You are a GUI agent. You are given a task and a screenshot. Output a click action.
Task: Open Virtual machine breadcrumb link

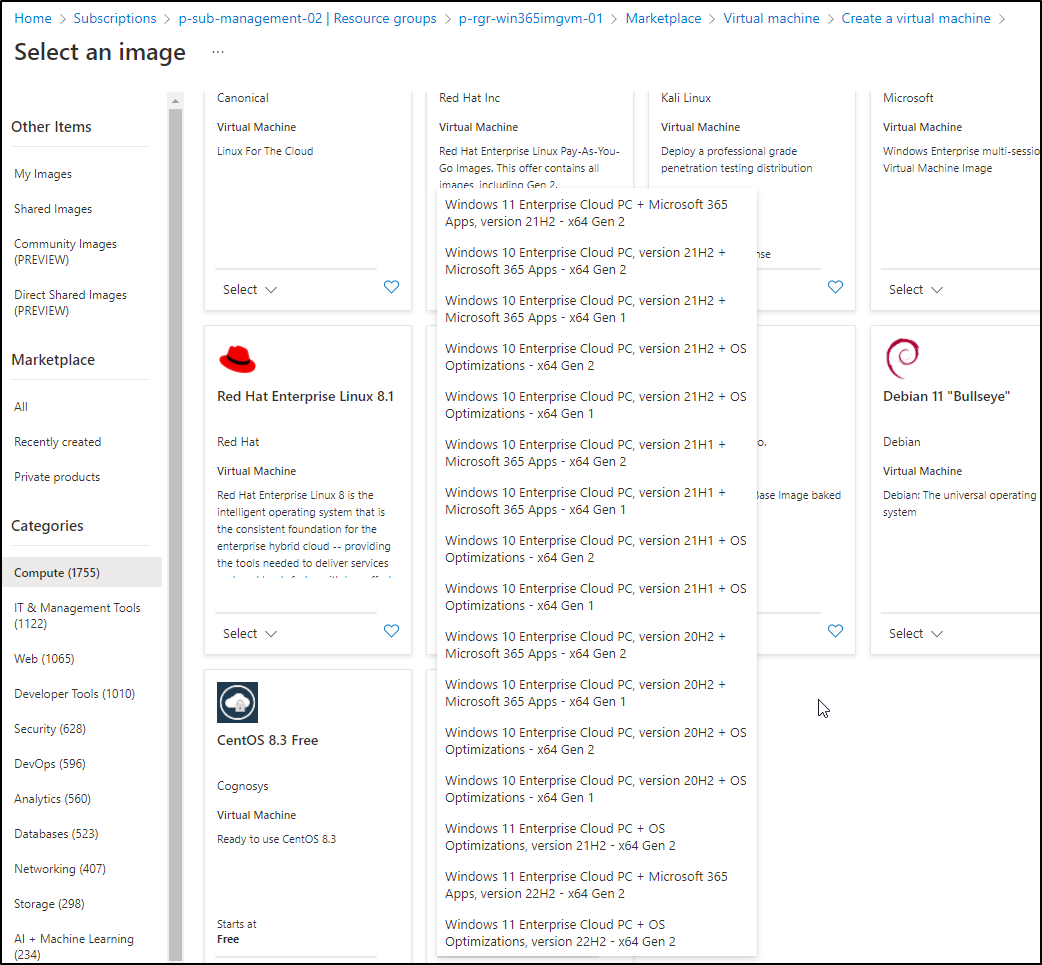pos(771,18)
